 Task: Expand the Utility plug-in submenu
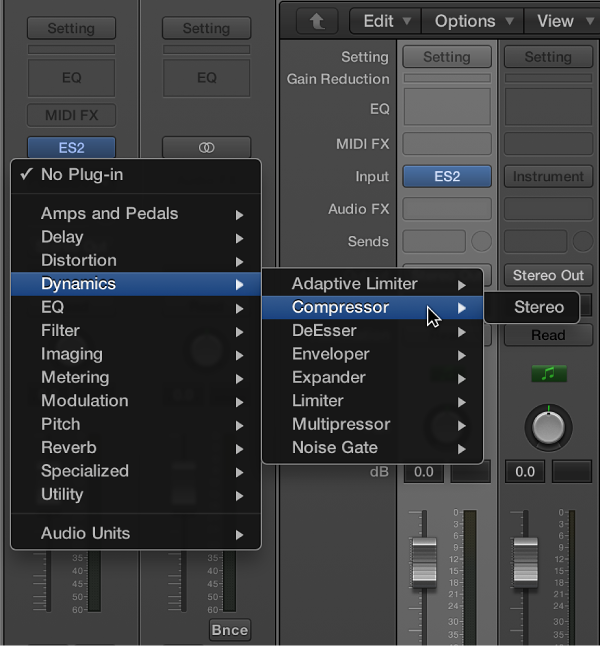coord(136,495)
